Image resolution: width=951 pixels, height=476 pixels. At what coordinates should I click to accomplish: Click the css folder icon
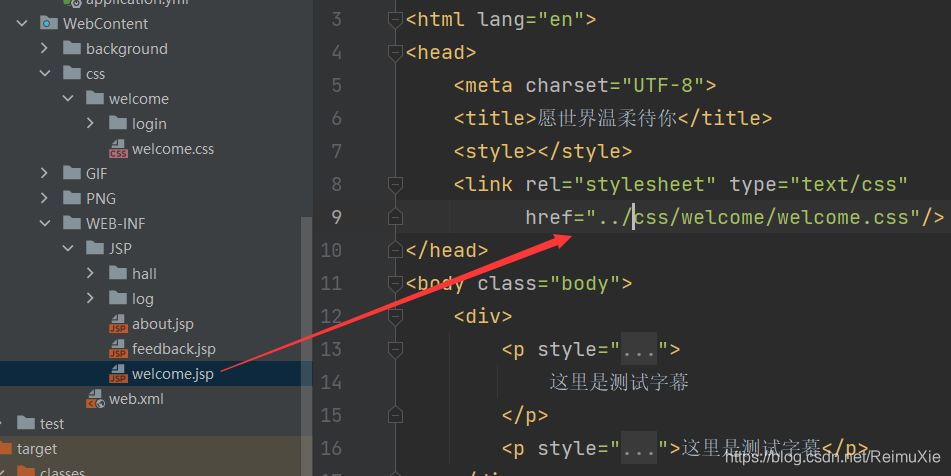(x=72, y=73)
